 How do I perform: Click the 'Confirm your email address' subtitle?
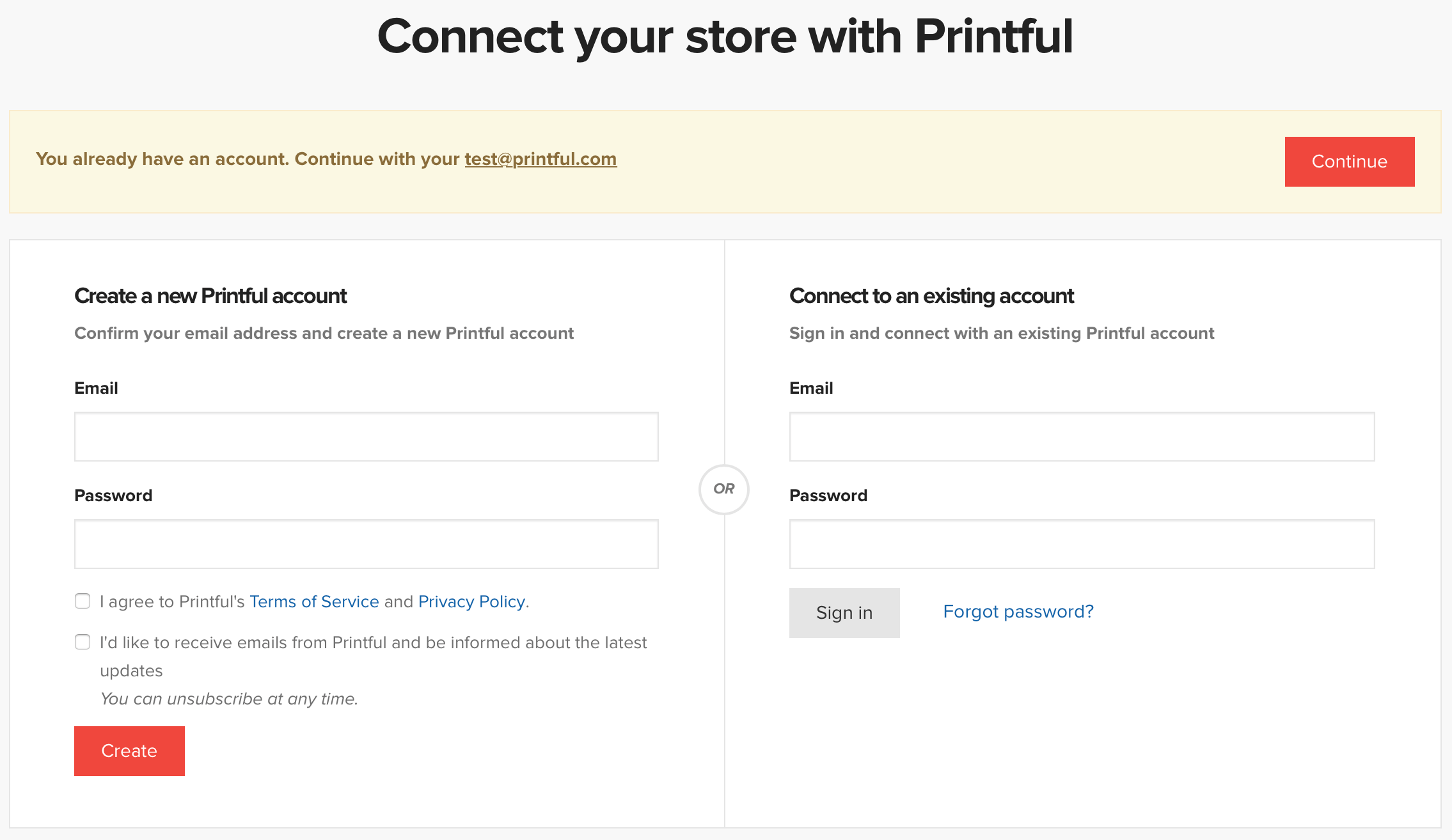[x=324, y=333]
